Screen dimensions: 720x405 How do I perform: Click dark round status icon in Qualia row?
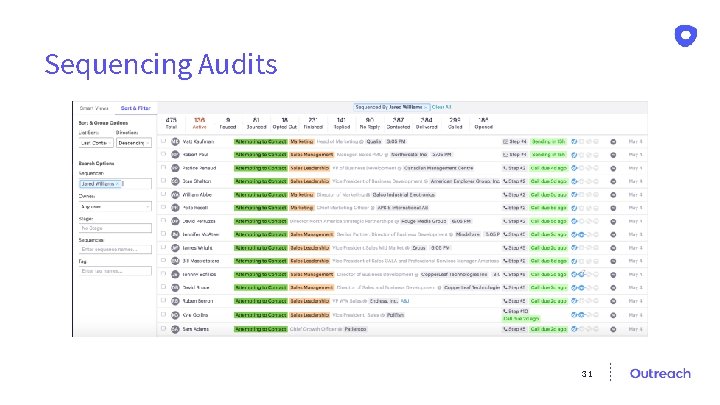pos(613,142)
